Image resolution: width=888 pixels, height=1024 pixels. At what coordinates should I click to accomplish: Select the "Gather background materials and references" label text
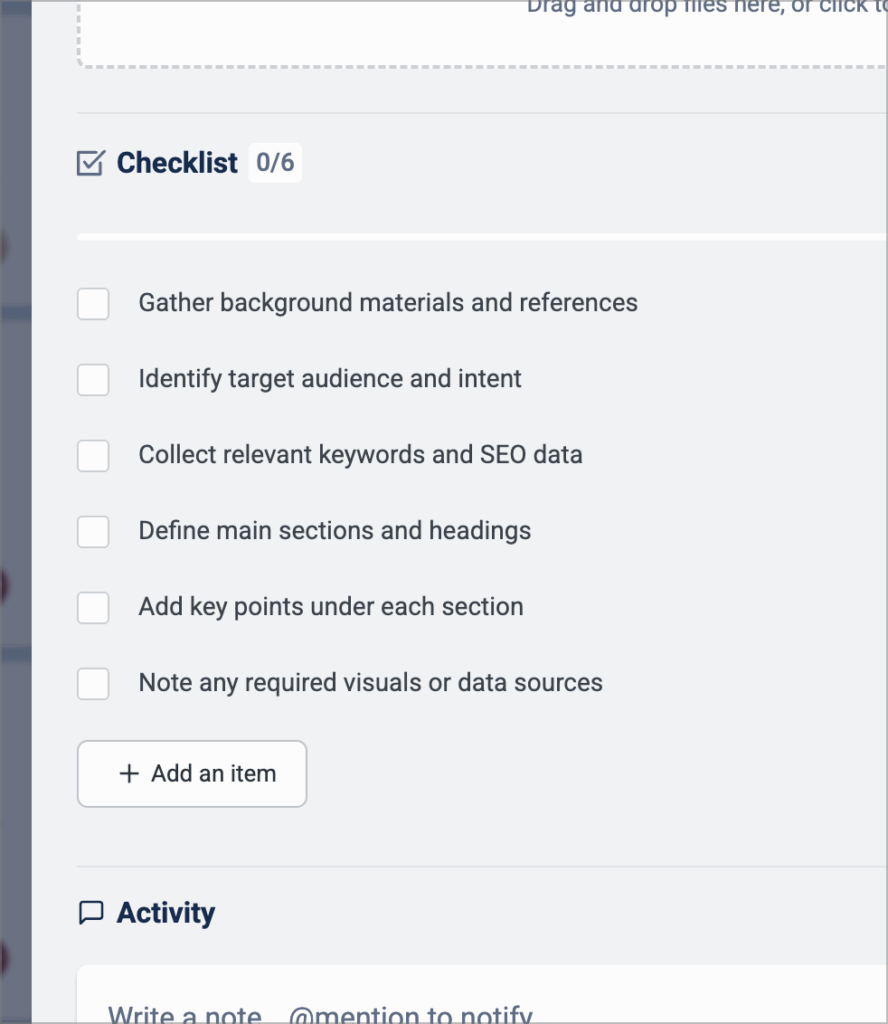tap(388, 303)
